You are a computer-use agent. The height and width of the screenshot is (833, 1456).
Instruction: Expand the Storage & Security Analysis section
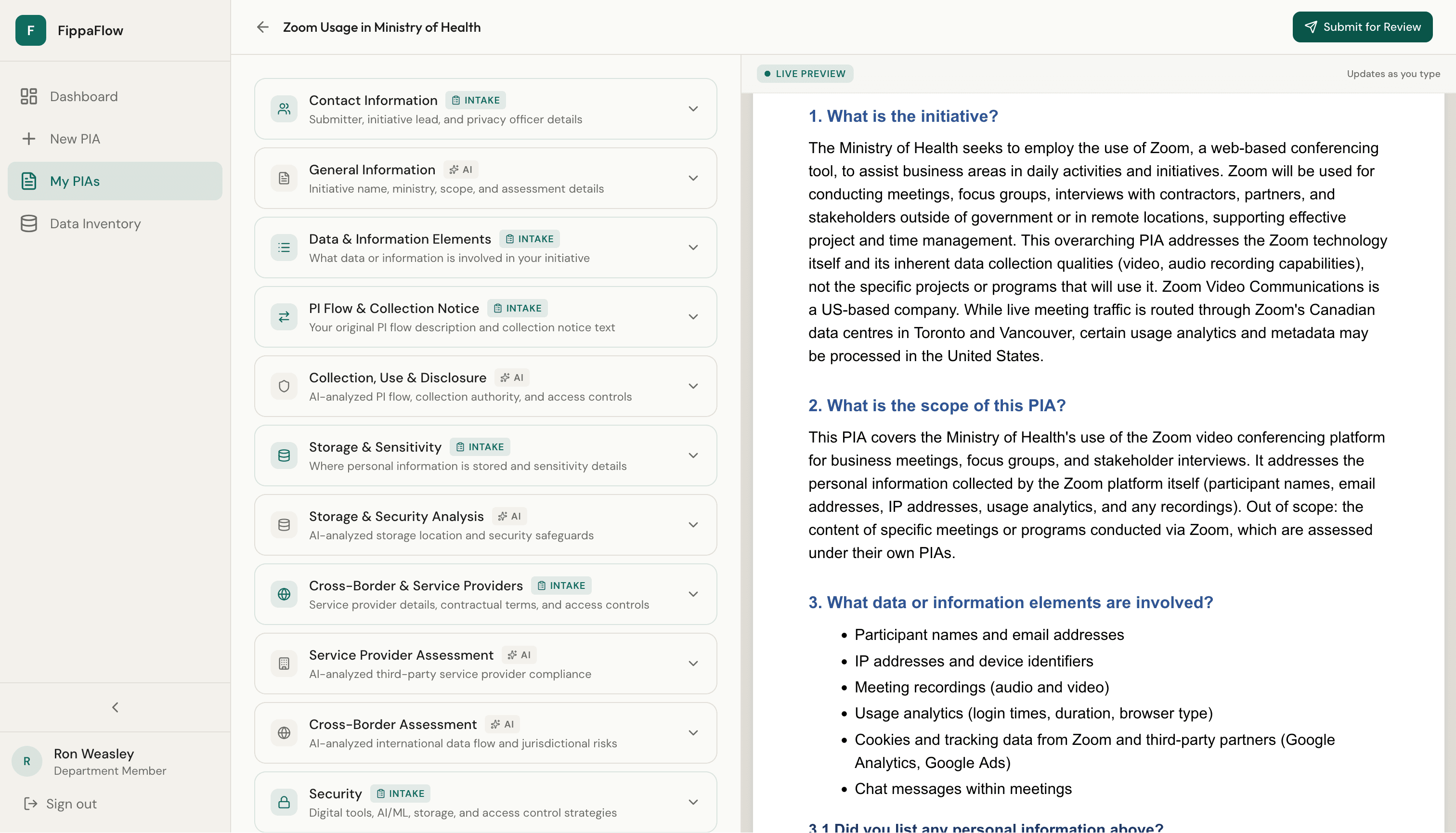693,525
